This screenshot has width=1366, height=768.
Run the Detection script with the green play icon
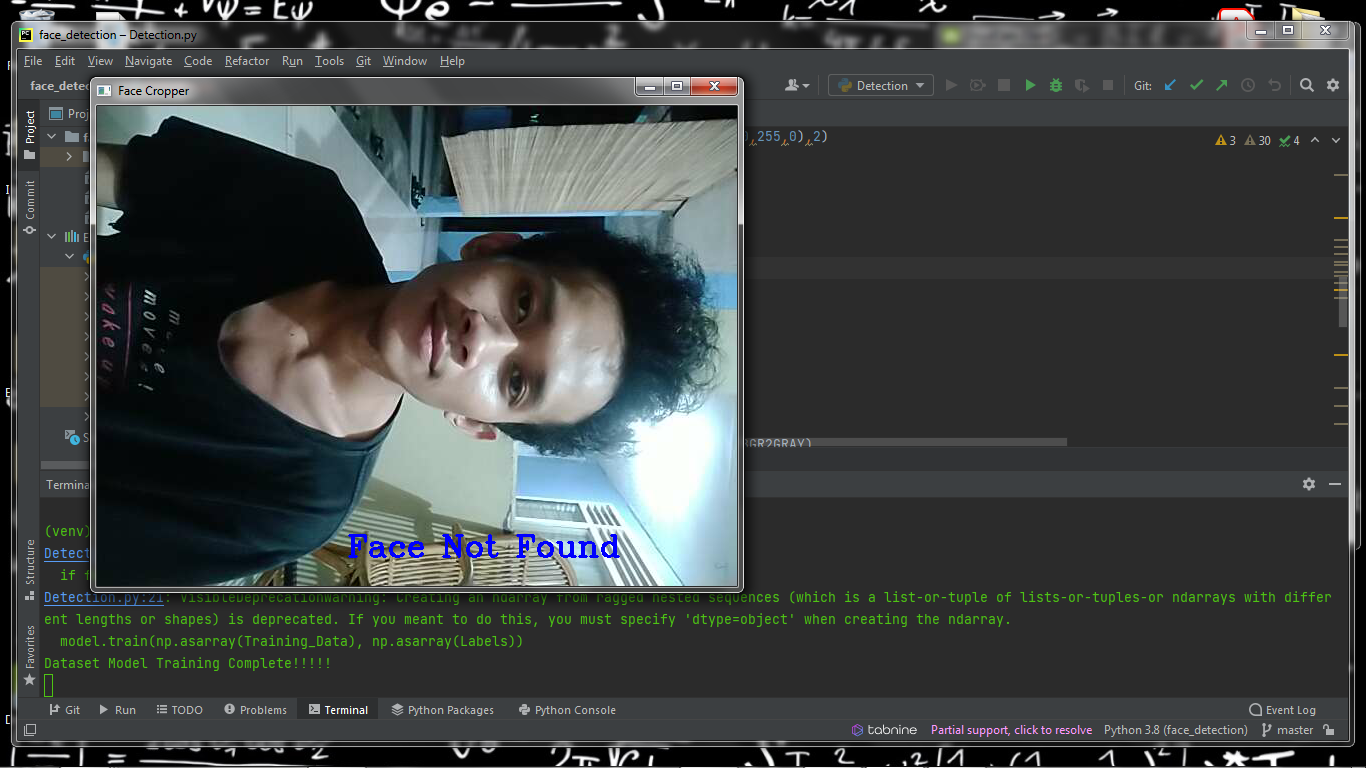click(x=1030, y=85)
